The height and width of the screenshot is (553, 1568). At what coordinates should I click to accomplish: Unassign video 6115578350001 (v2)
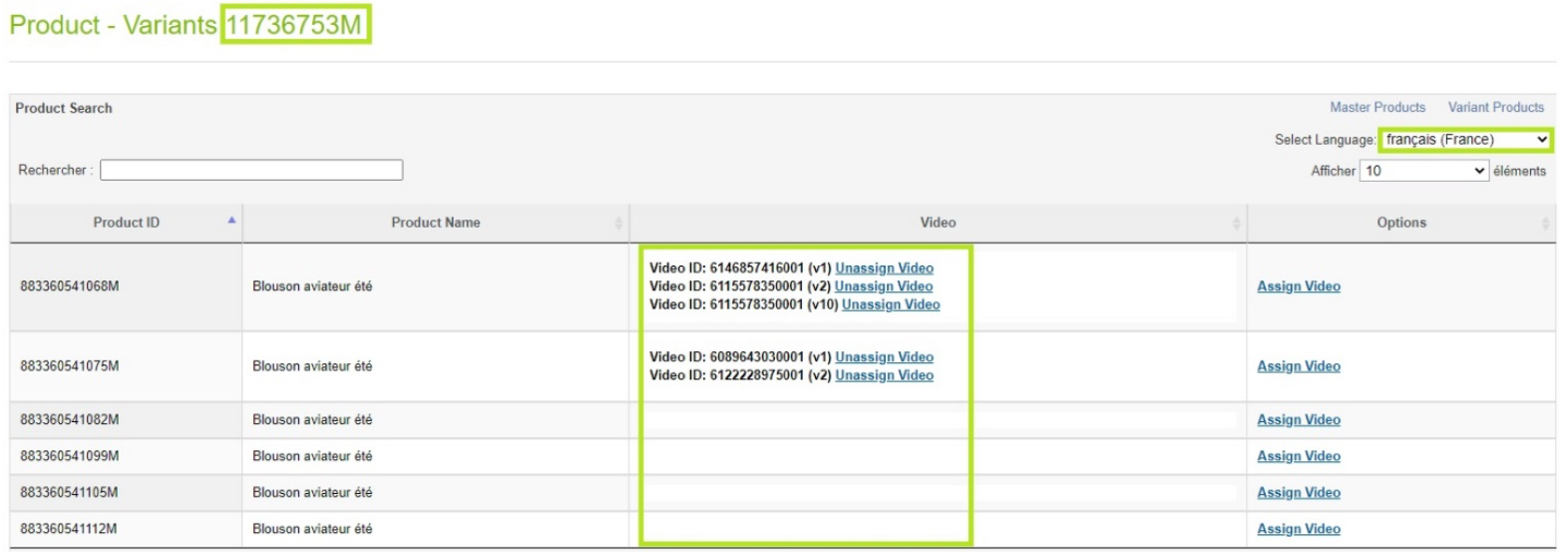click(883, 286)
